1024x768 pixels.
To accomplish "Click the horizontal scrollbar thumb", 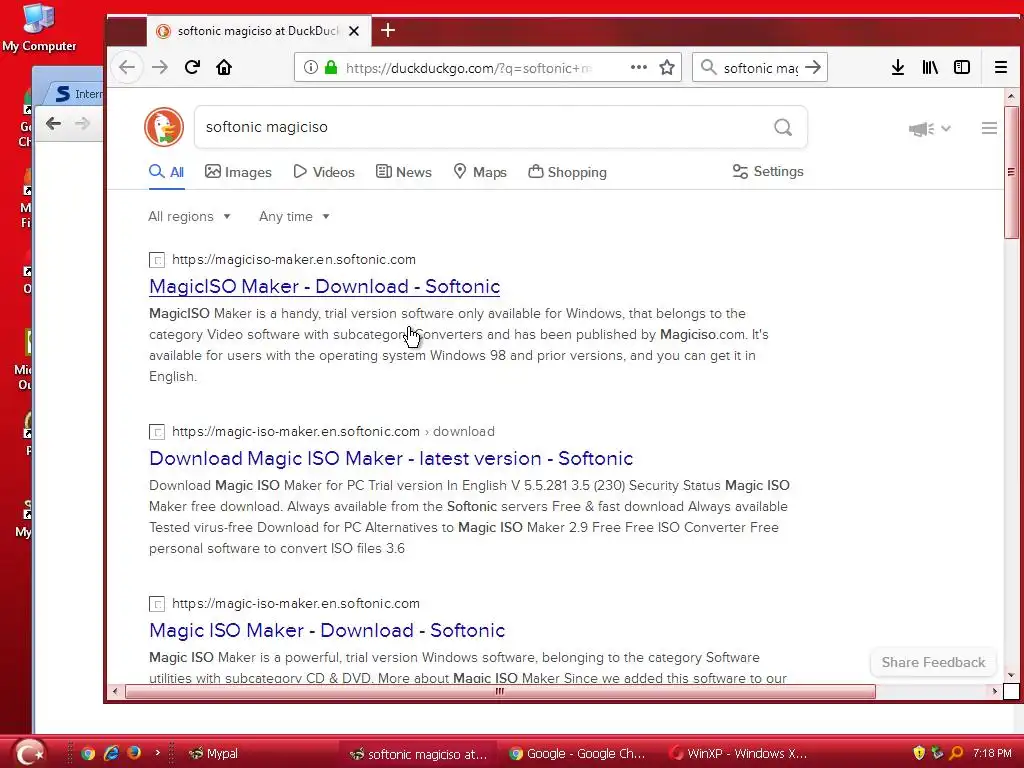I will (x=500, y=691).
